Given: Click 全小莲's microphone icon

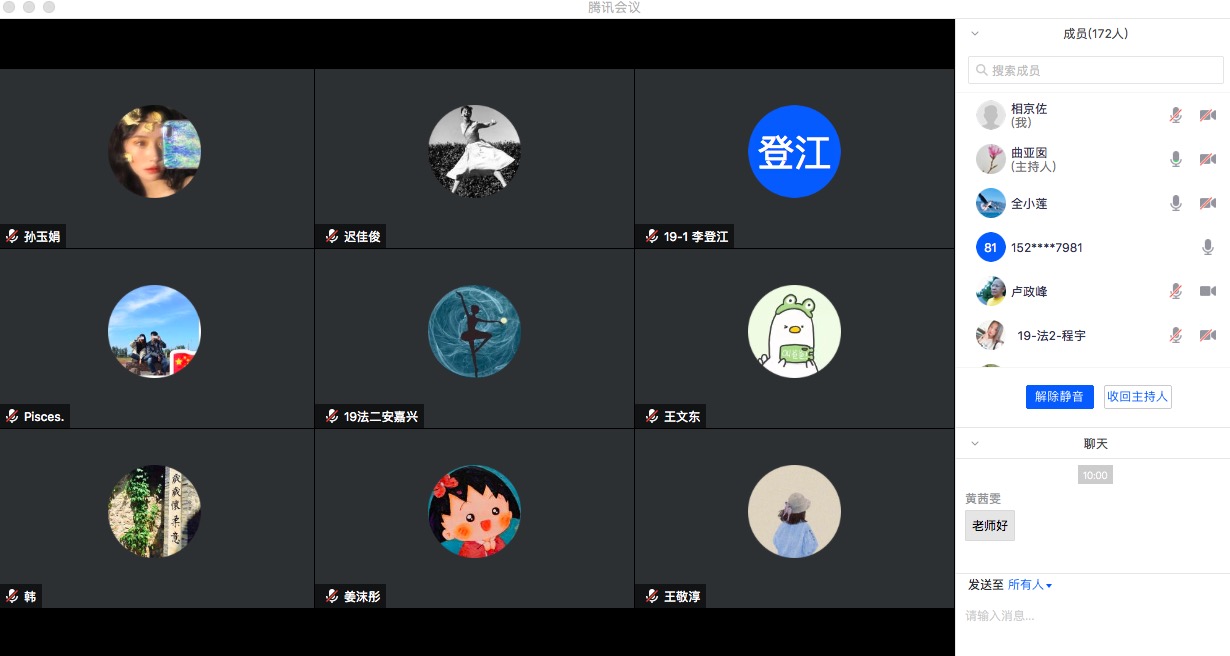Looking at the screenshot, I should [1176, 204].
